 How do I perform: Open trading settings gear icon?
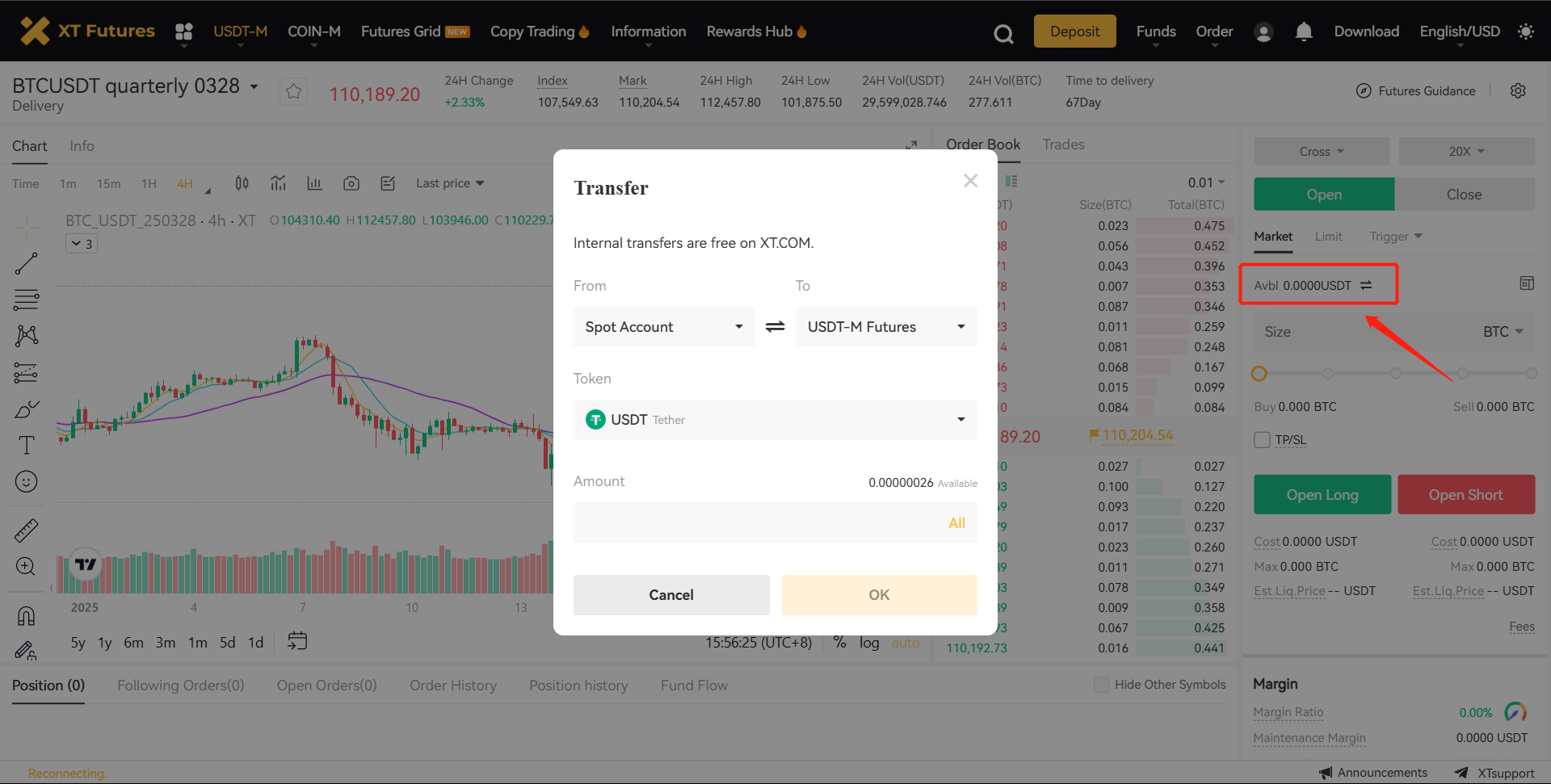pyautogui.click(x=1518, y=90)
